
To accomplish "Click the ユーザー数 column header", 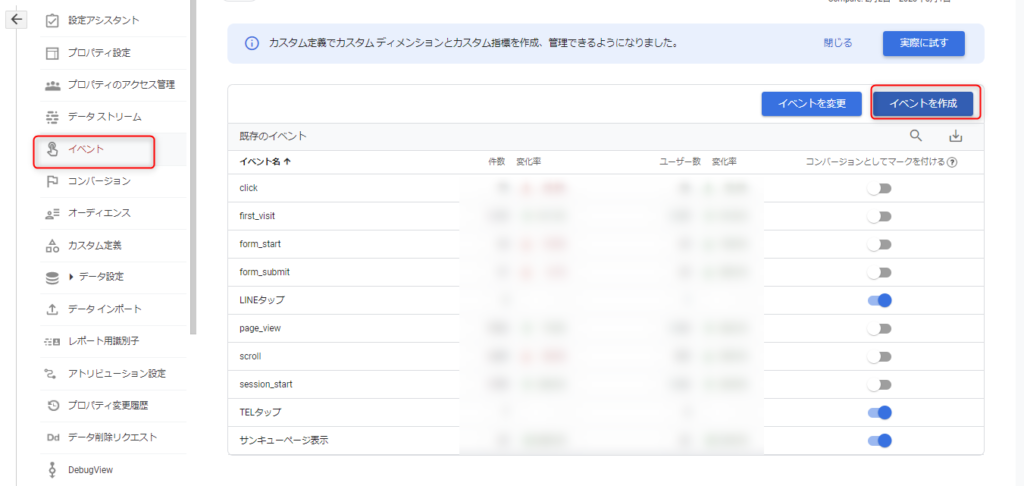I will 680,163.
